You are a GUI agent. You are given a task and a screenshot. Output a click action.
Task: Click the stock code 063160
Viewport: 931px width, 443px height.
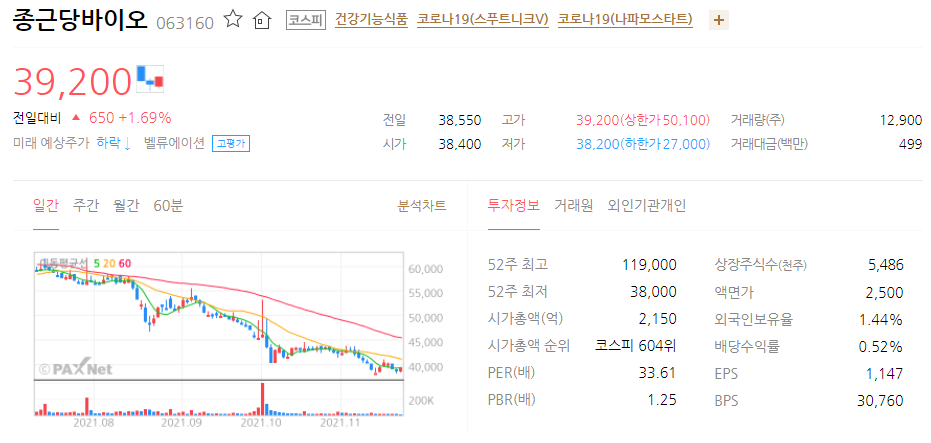click(x=185, y=24)
